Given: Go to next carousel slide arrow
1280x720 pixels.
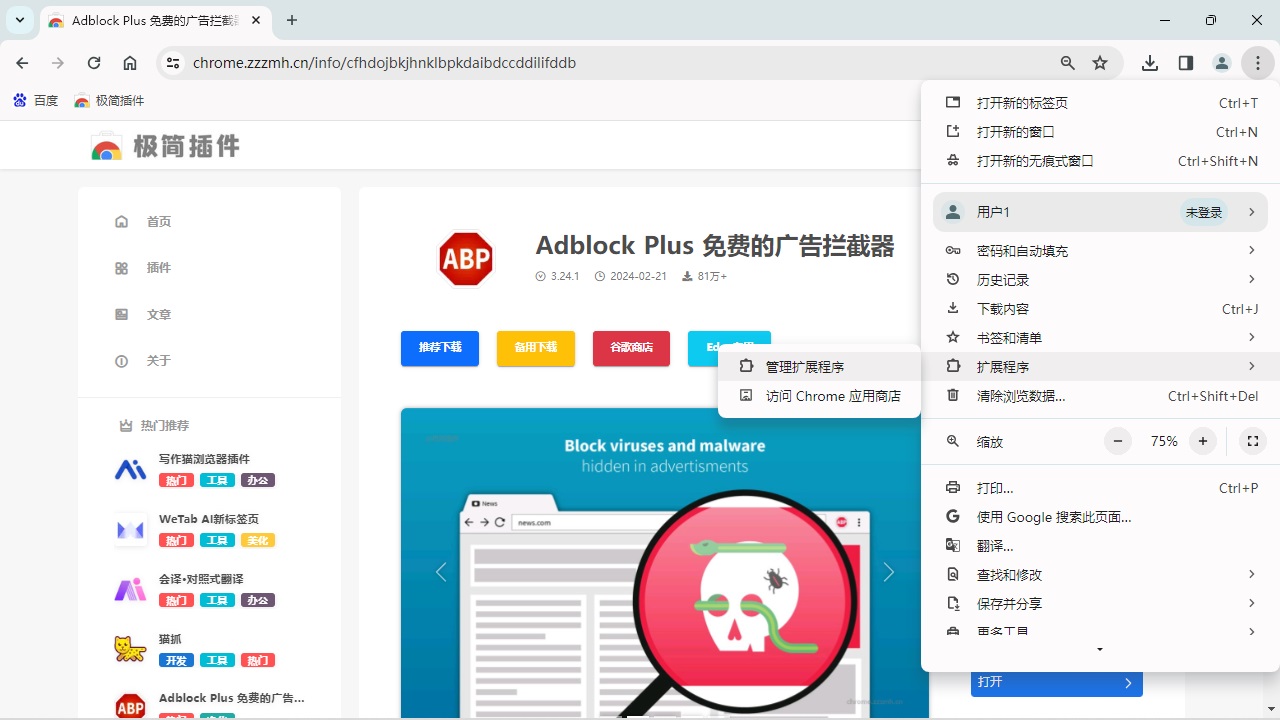Looking at the screenshot, I should pyautogui.click(x=888, y=572).
